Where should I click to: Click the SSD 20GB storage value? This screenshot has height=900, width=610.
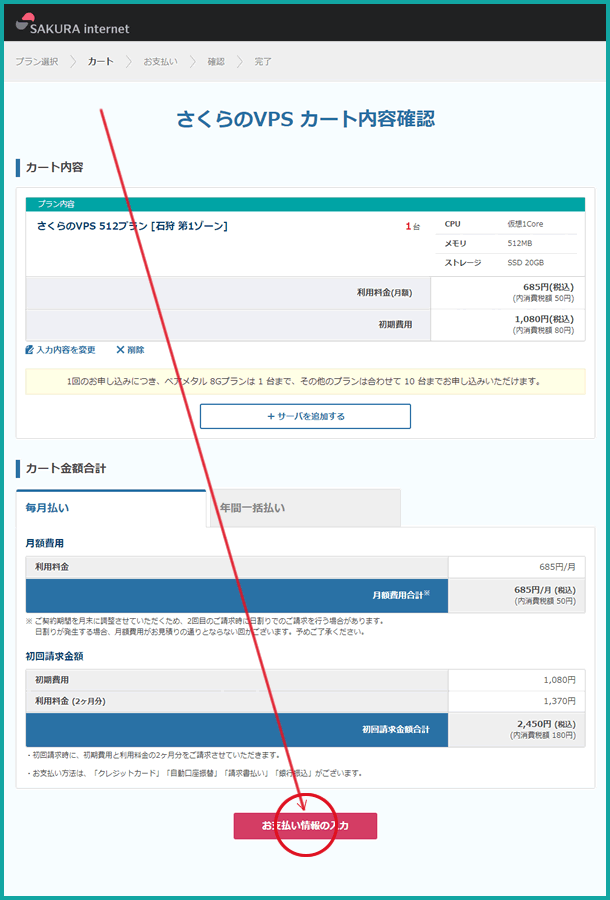(x=526, y=262)
